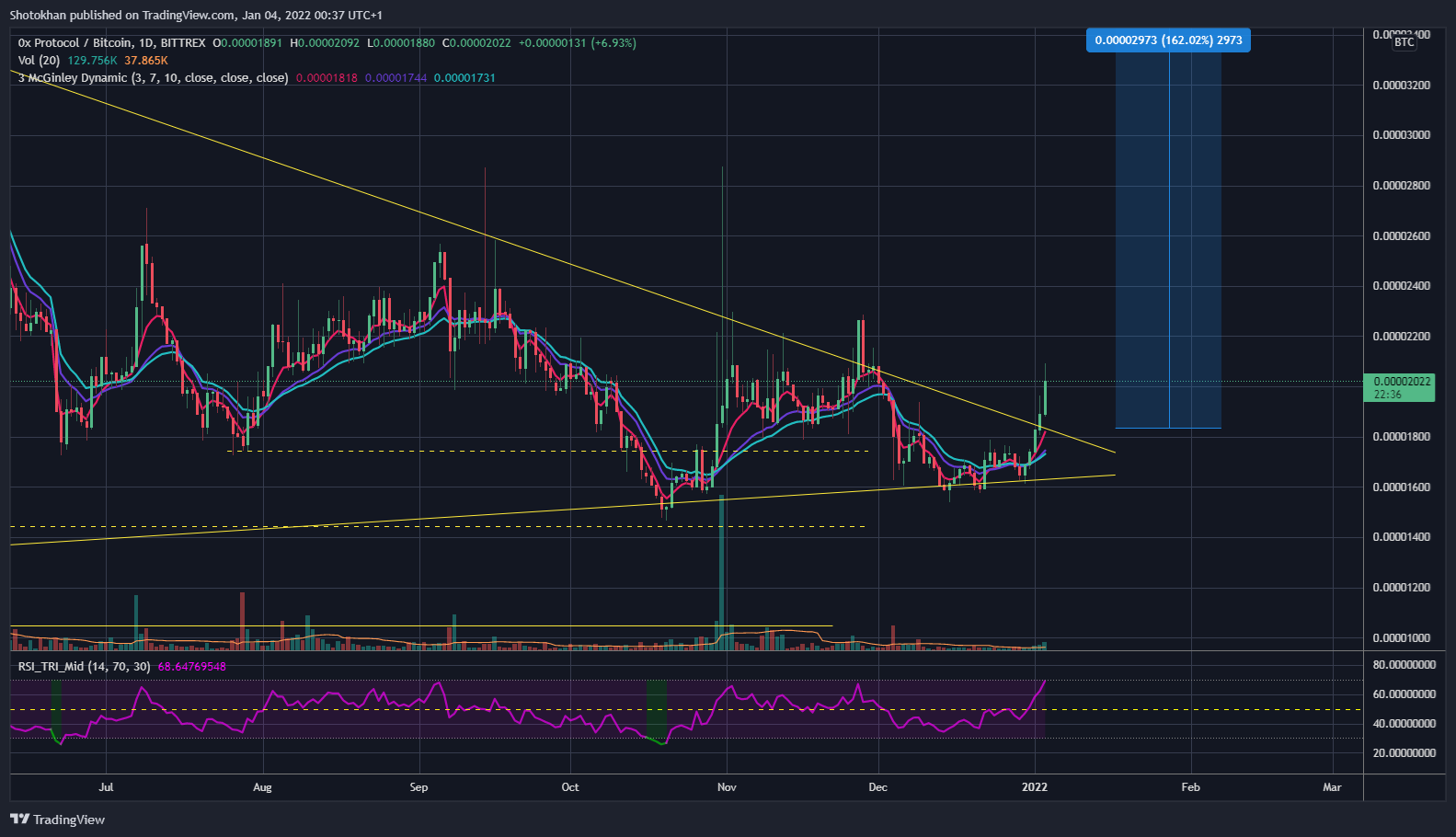
Task: Click the 0.00002200 price axis label
Action: pyautogui.click(x=1402, y=337)
